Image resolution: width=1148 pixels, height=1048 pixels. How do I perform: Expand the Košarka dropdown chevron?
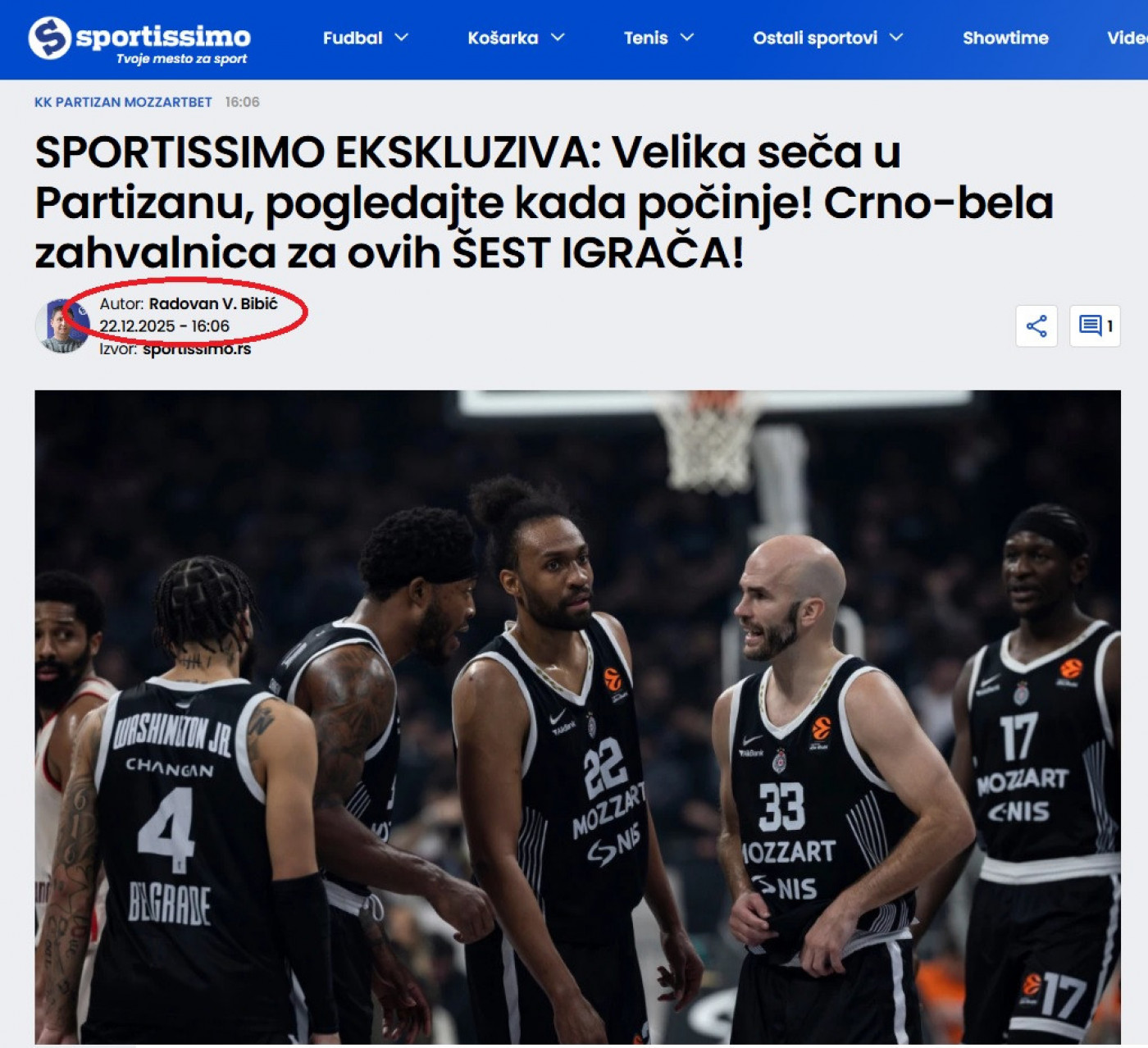click(x=558, y=38)
